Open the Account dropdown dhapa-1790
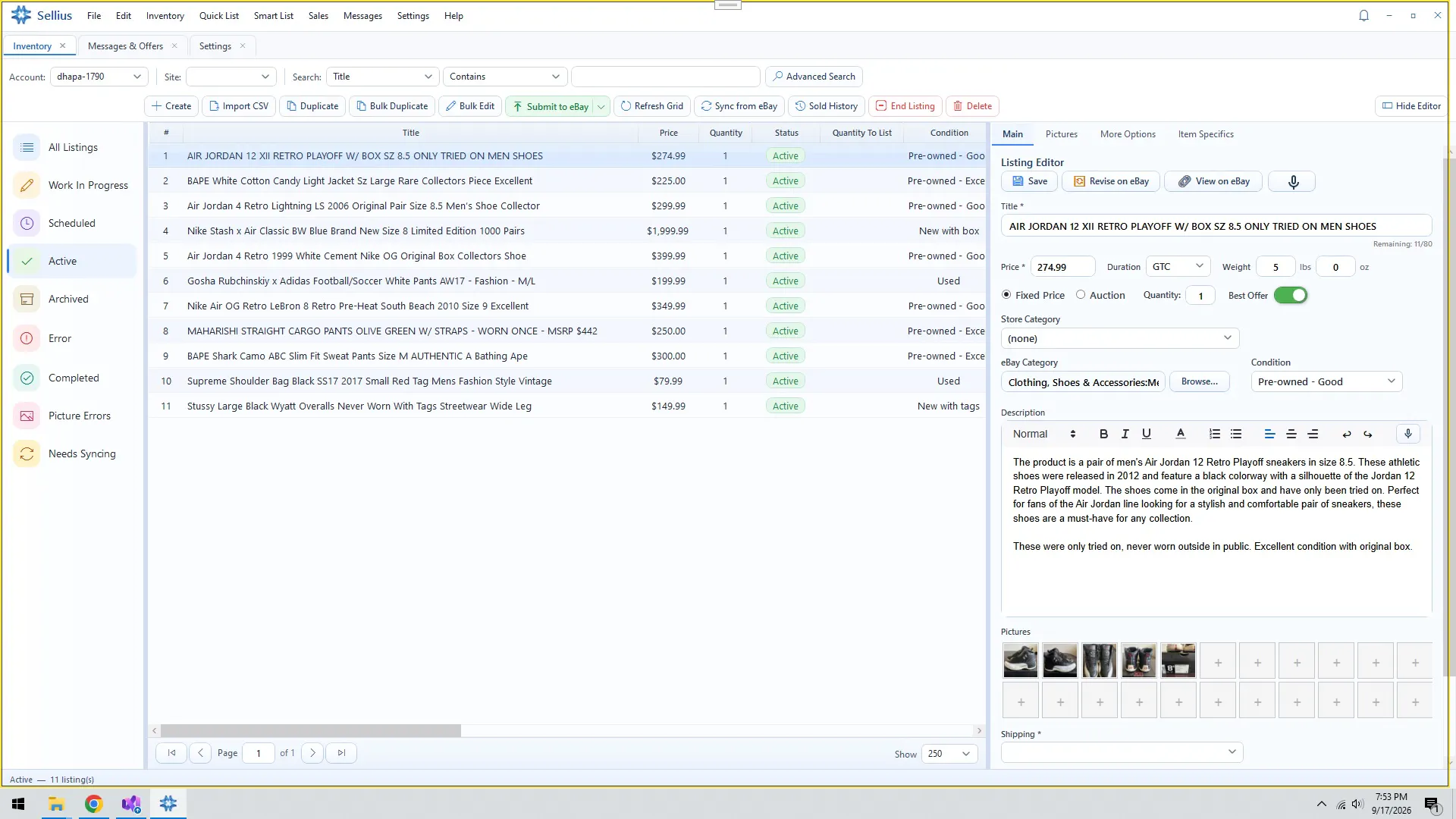1456x819 pixels. (99, 77)
